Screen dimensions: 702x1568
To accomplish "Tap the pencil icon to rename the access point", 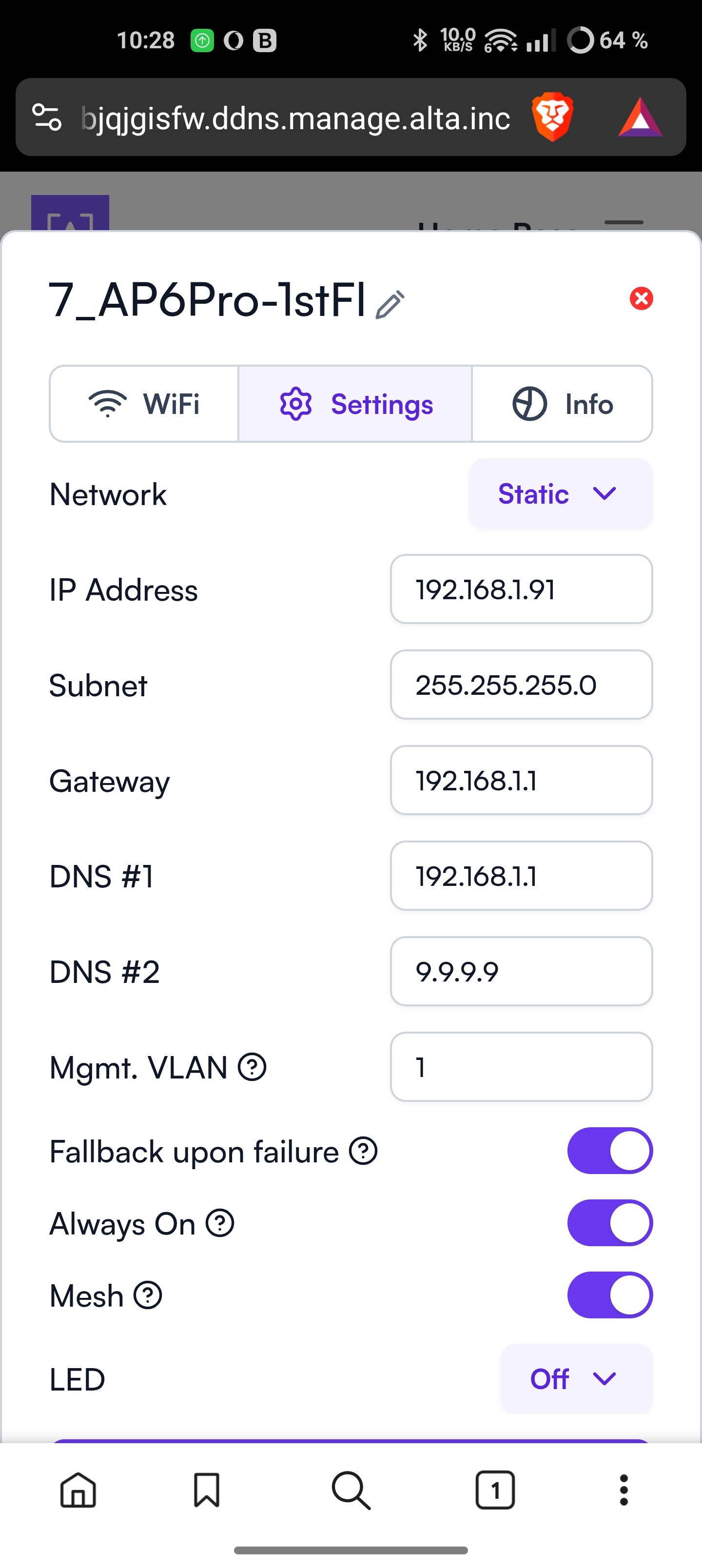I will tap(390, 304).
